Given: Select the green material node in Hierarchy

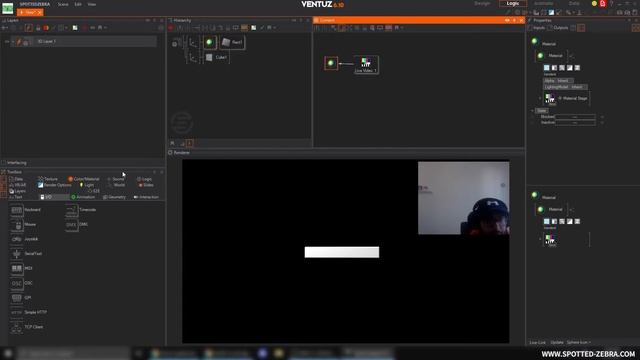Looking at the screenshot, I should [209, 42].
